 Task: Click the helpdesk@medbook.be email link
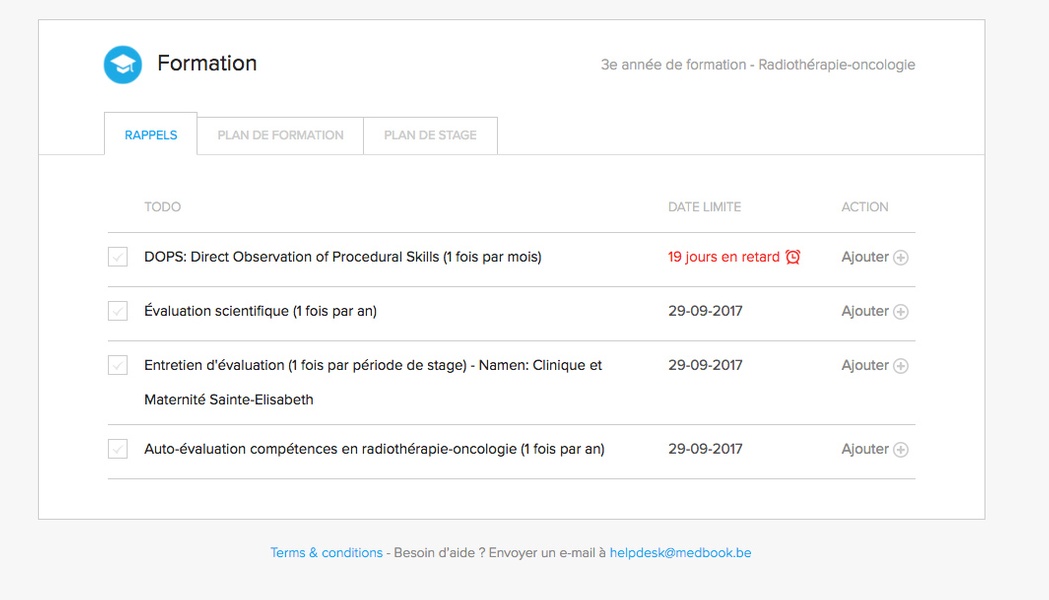680,553
